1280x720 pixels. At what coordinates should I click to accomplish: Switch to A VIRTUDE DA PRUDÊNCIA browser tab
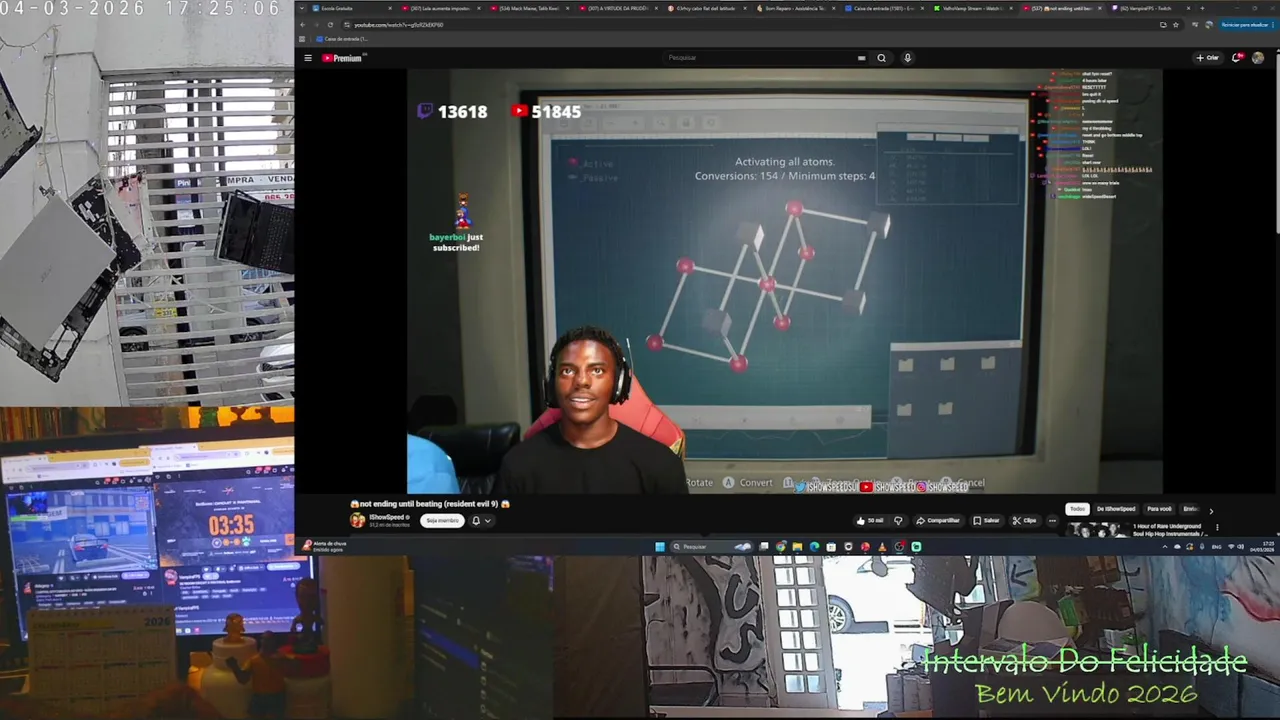pos(619,8)
